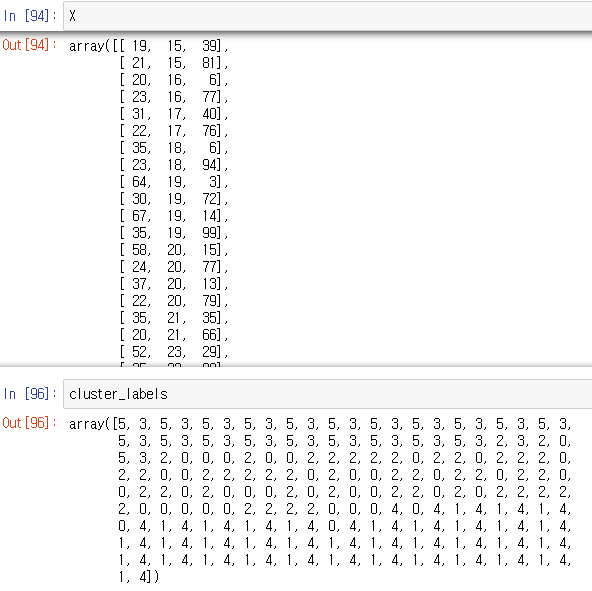The image size is (592, 591).
Task: Click the labels line starting 2, 0, 0, 0, 0, 0
Action: coord(344,509)
